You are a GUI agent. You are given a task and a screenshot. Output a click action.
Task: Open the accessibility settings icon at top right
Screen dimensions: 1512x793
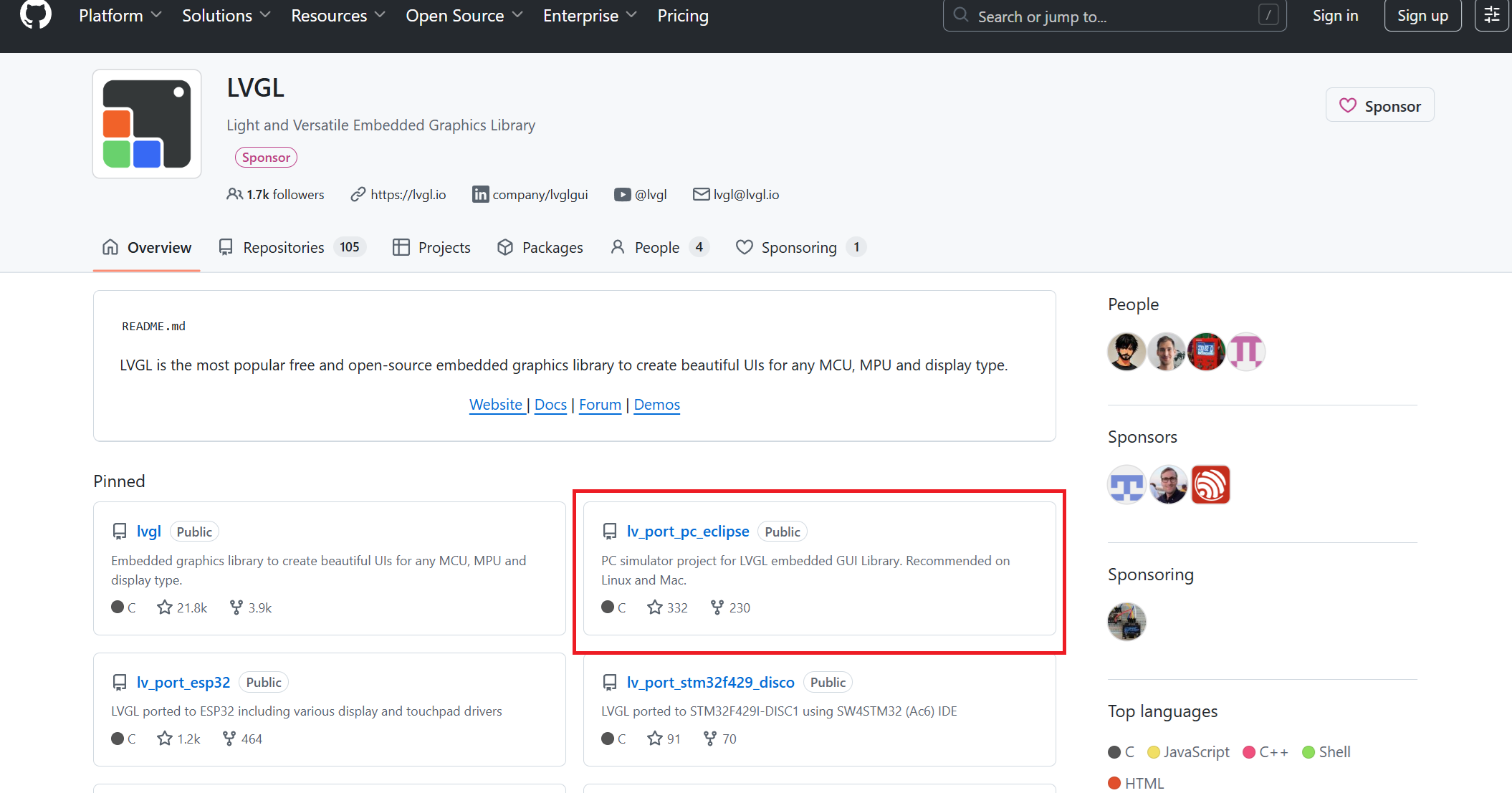(x=1491, y=15)
